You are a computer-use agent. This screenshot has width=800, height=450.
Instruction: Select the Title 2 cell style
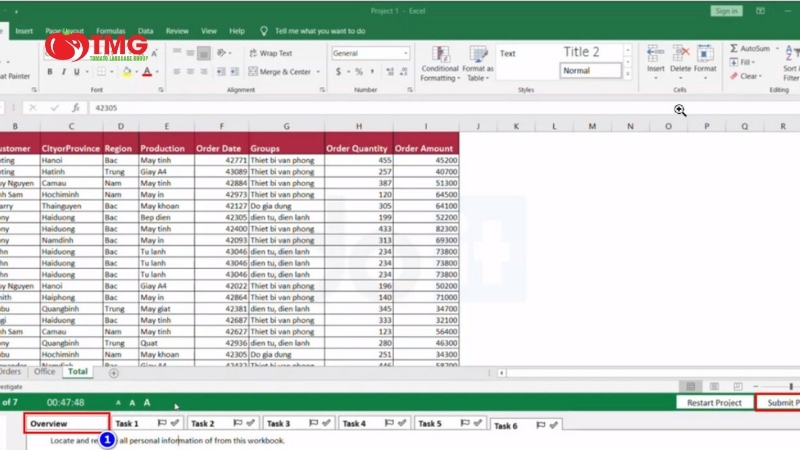581,52
